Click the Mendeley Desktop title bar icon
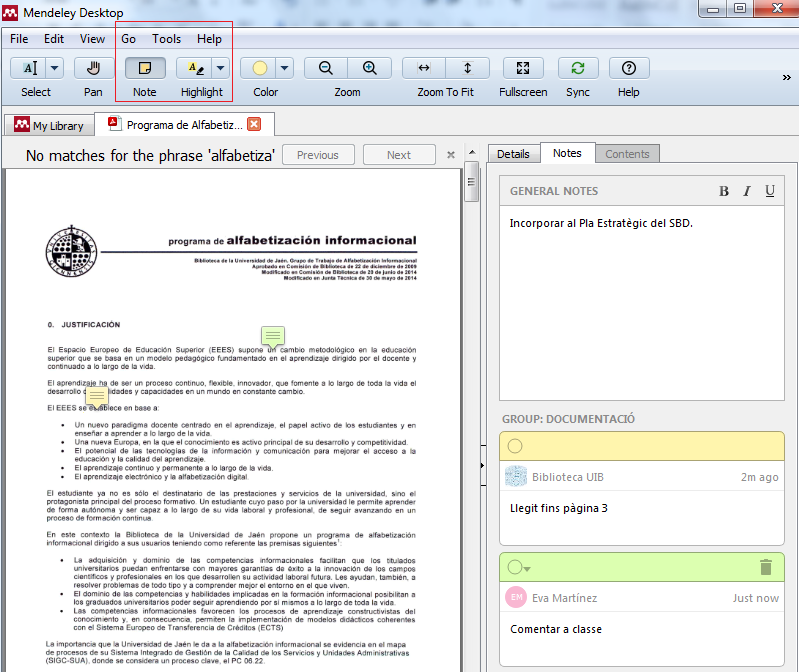 tap(10, 13)
